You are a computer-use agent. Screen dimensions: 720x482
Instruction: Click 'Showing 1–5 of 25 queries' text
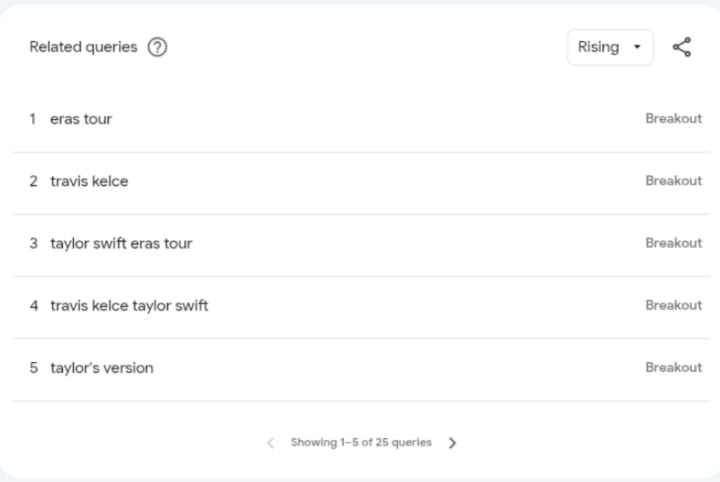(x=361, y=442)
